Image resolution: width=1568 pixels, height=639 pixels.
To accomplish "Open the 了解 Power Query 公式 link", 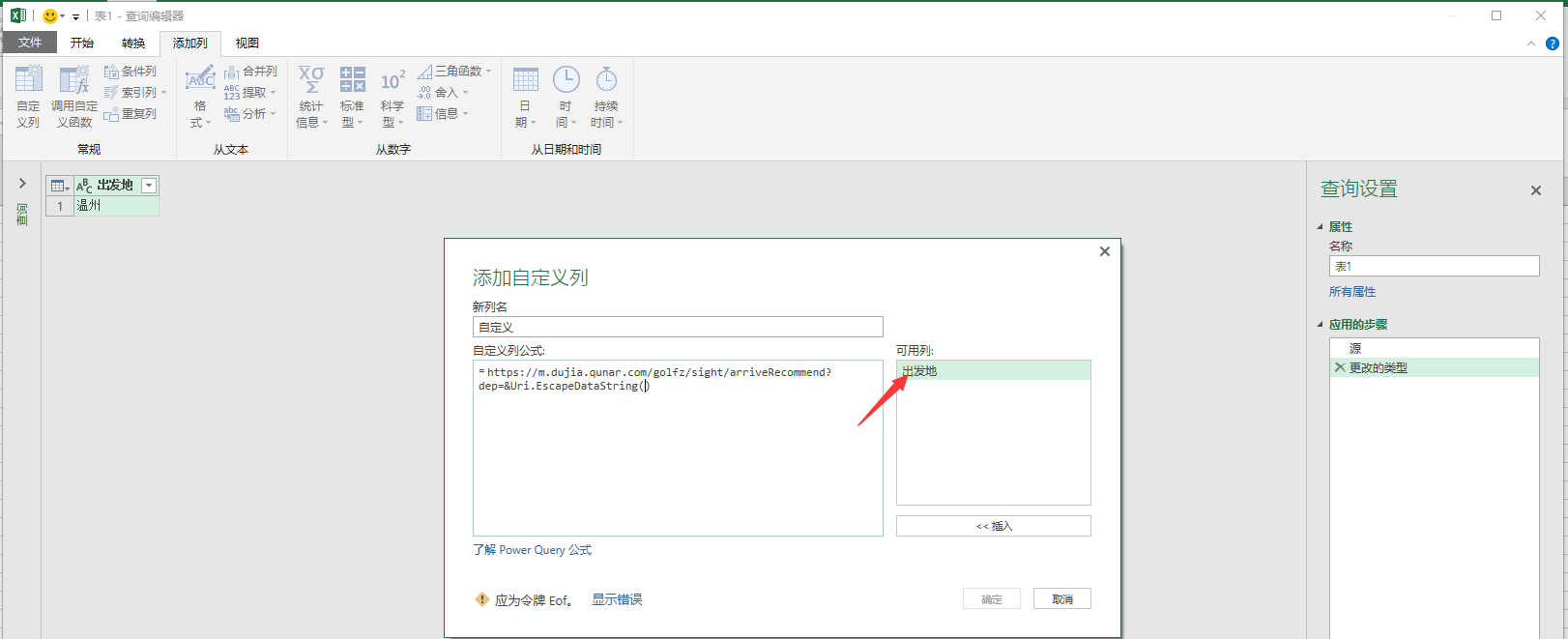I will pyautogui.click(x=532, y=550).
